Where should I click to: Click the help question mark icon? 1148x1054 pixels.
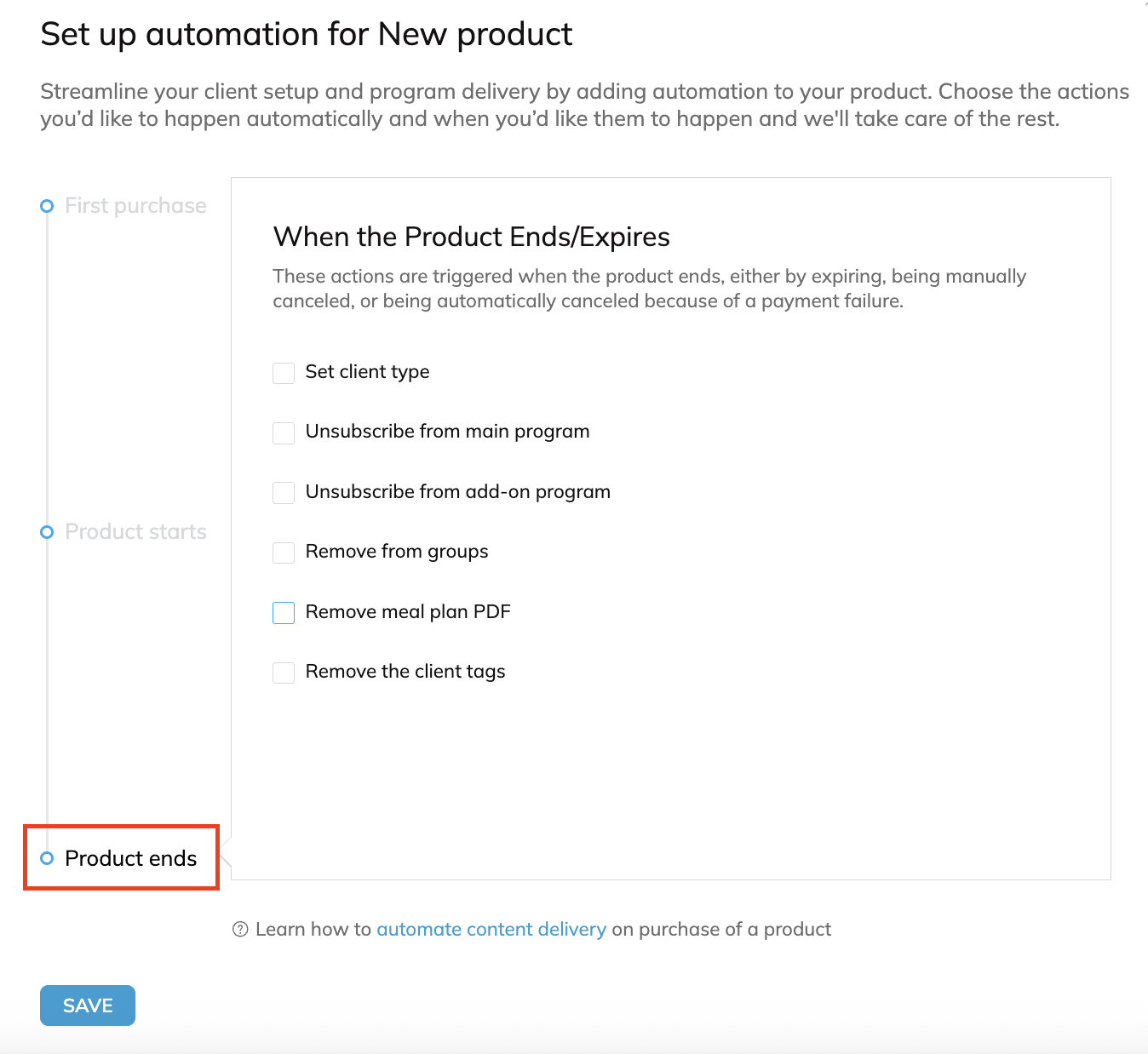240,929
